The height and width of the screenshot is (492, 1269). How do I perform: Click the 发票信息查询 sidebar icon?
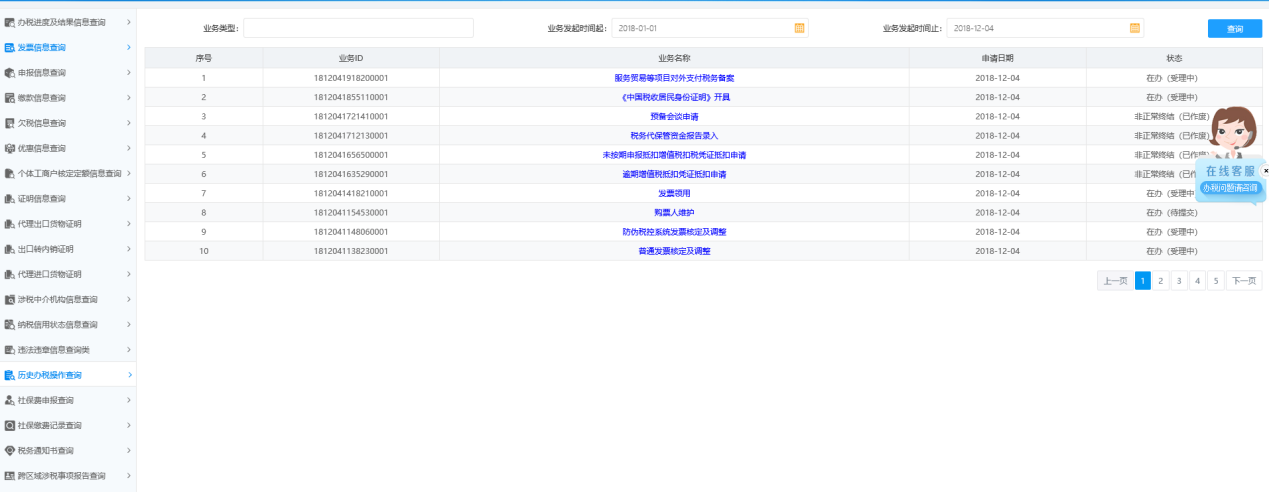[x=10, y=47]
